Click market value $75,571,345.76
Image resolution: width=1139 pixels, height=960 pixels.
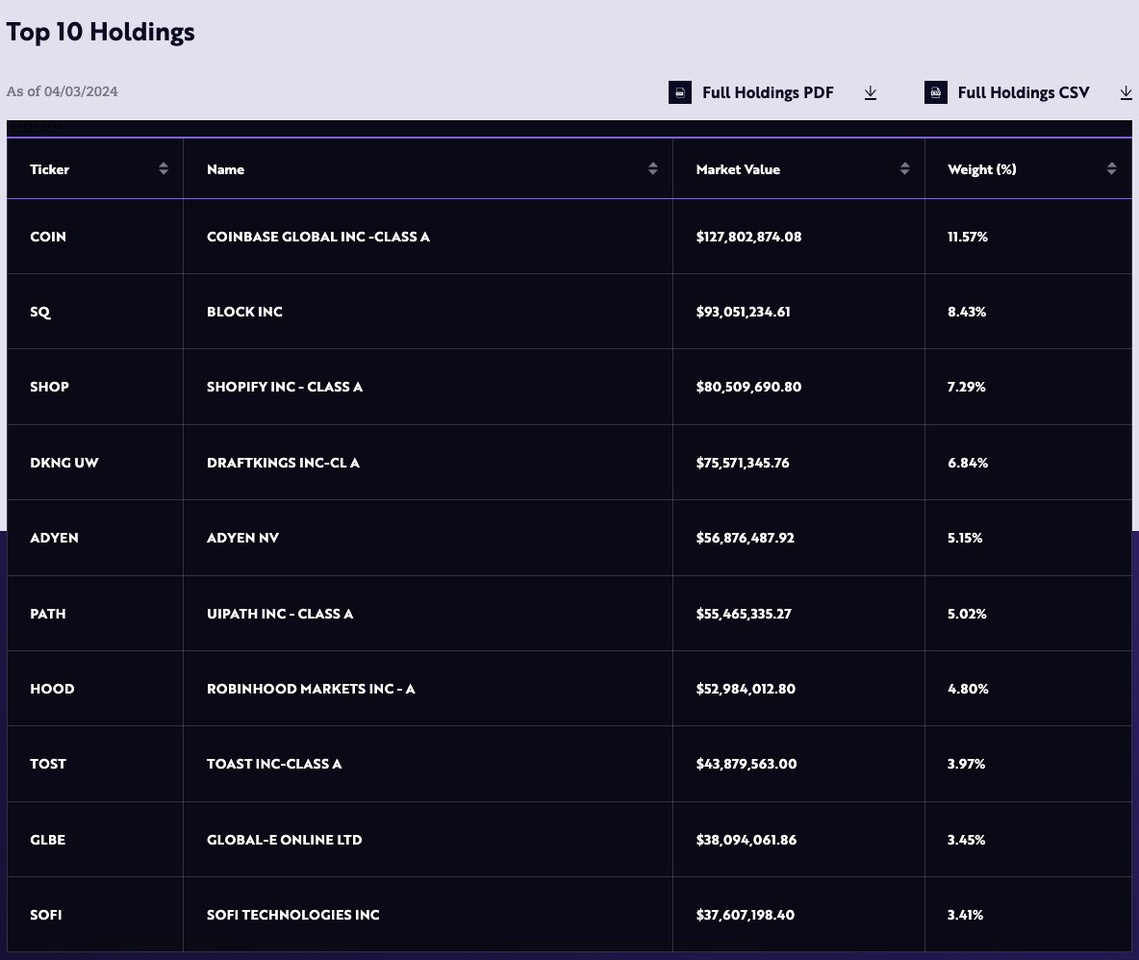742,463
